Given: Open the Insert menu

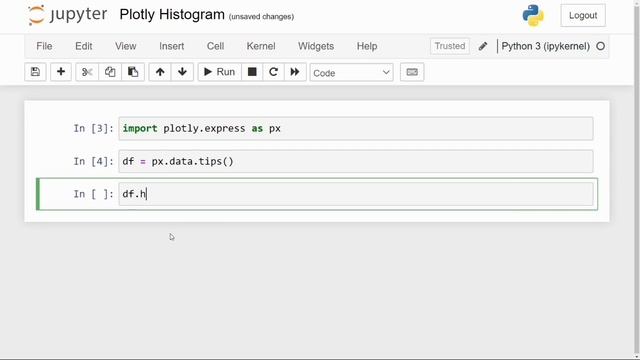Looking at the screenshot, I should 171,46.
